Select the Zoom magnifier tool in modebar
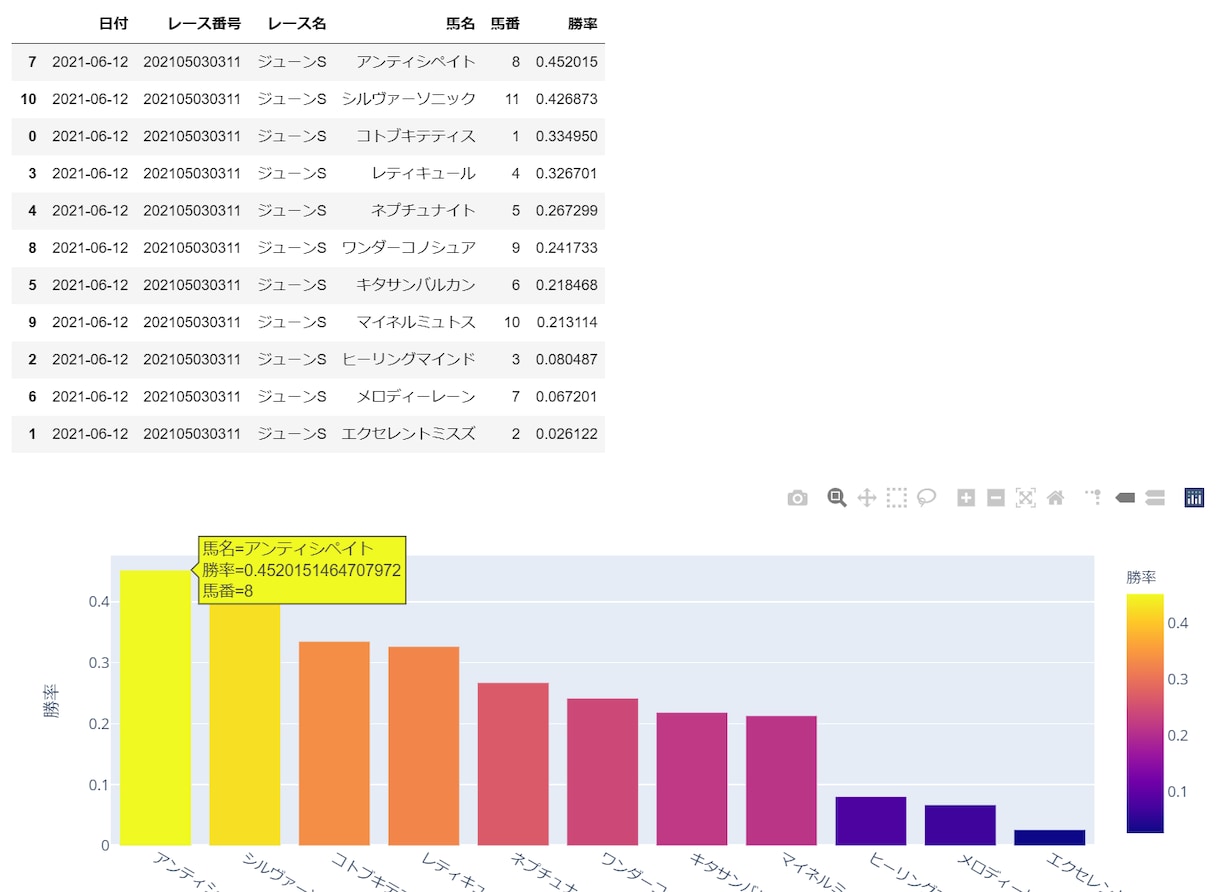 [x=837, y=498]
